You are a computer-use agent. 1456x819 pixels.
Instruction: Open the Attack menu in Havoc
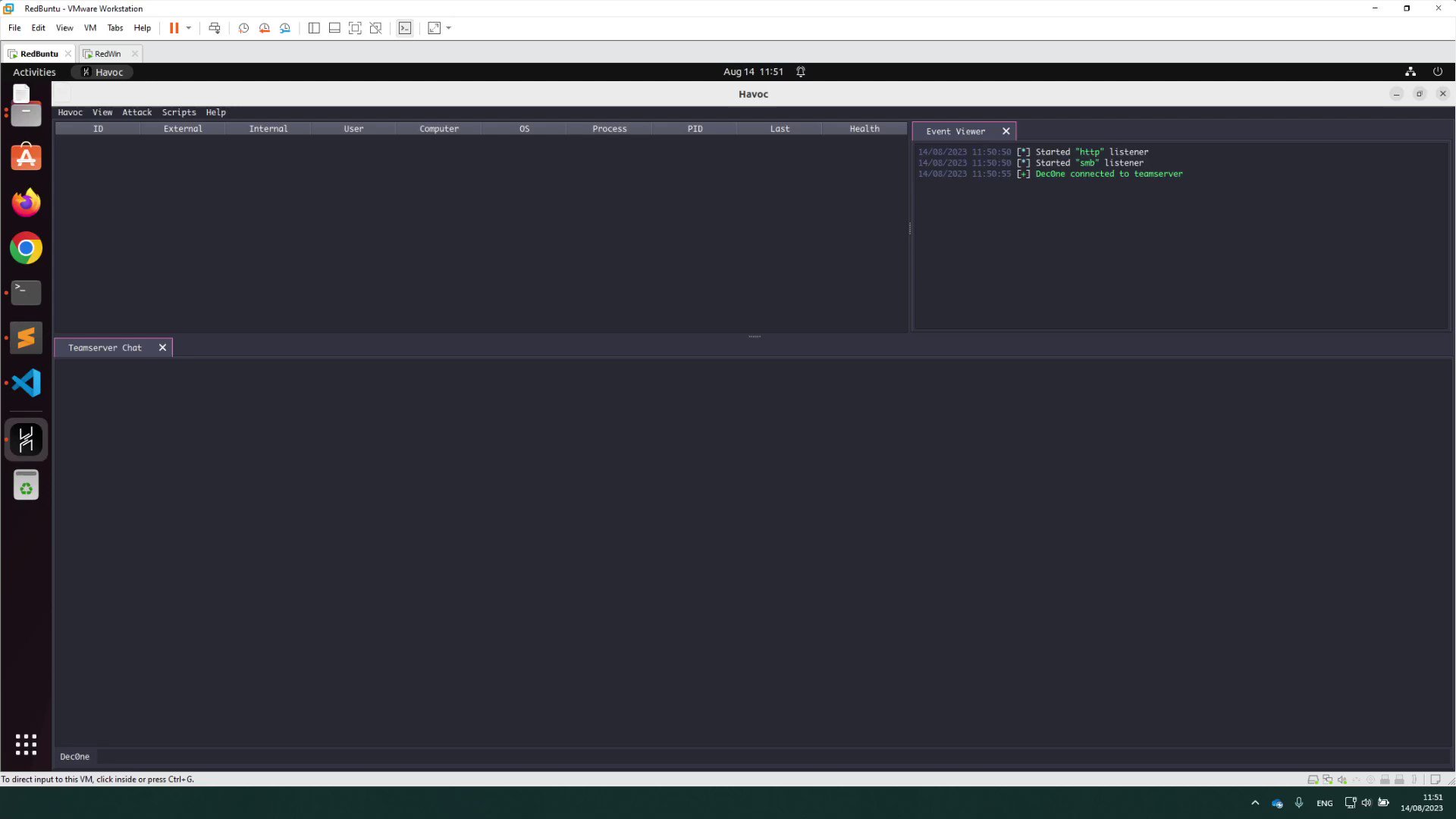tap(137, 112)
